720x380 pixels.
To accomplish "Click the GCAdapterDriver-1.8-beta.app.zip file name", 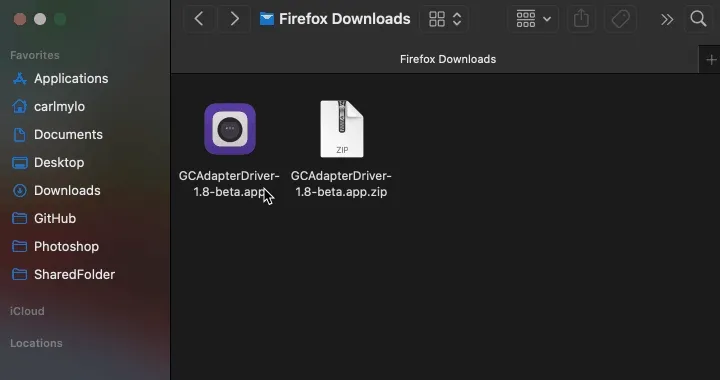I will 341,184.
